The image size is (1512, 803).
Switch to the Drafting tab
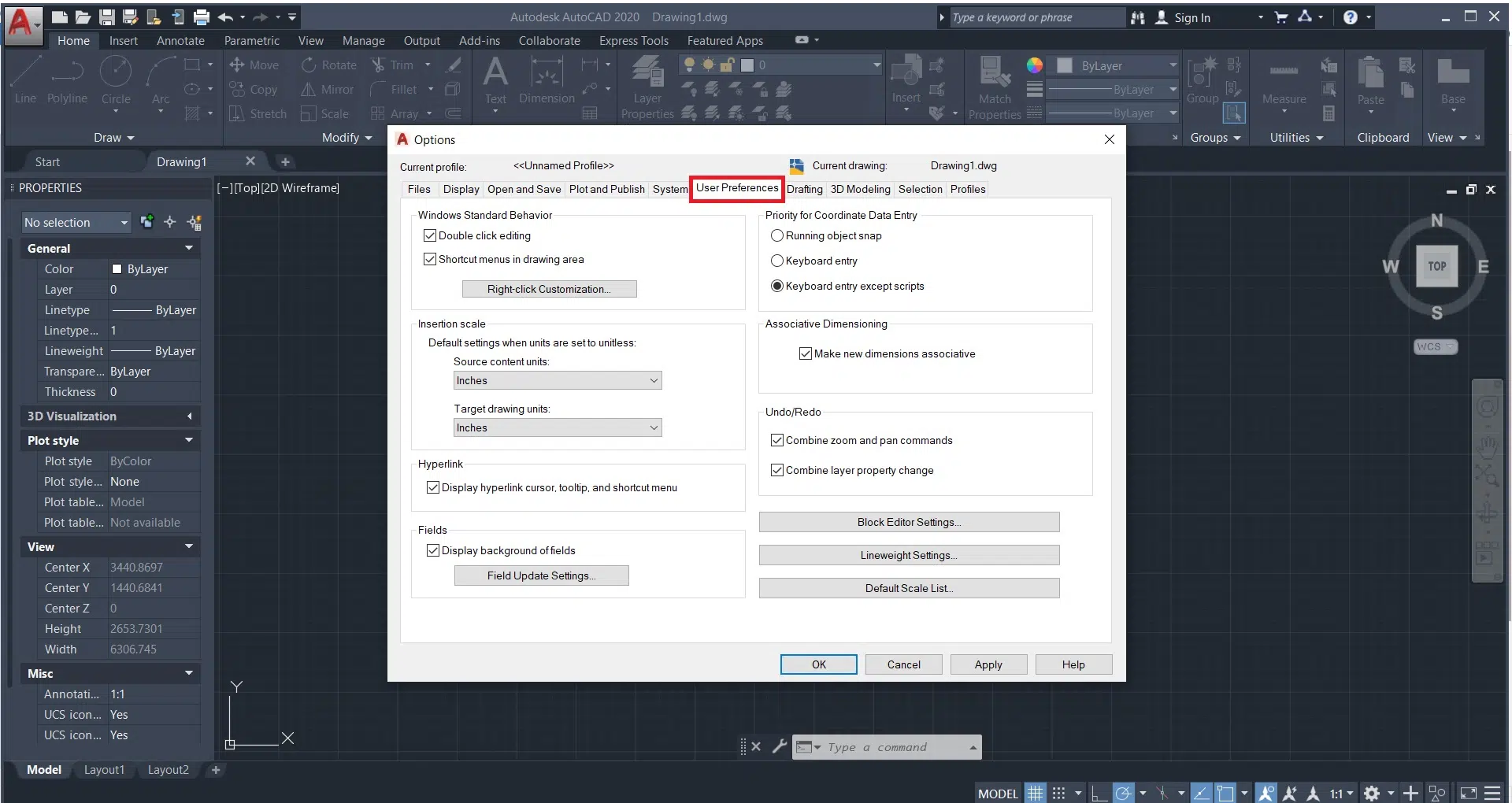(804, 189)
